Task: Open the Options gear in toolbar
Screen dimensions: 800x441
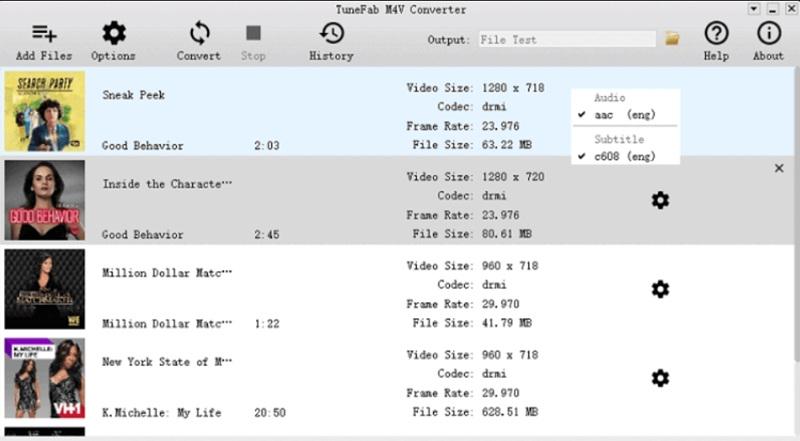Action: [113, 34]
